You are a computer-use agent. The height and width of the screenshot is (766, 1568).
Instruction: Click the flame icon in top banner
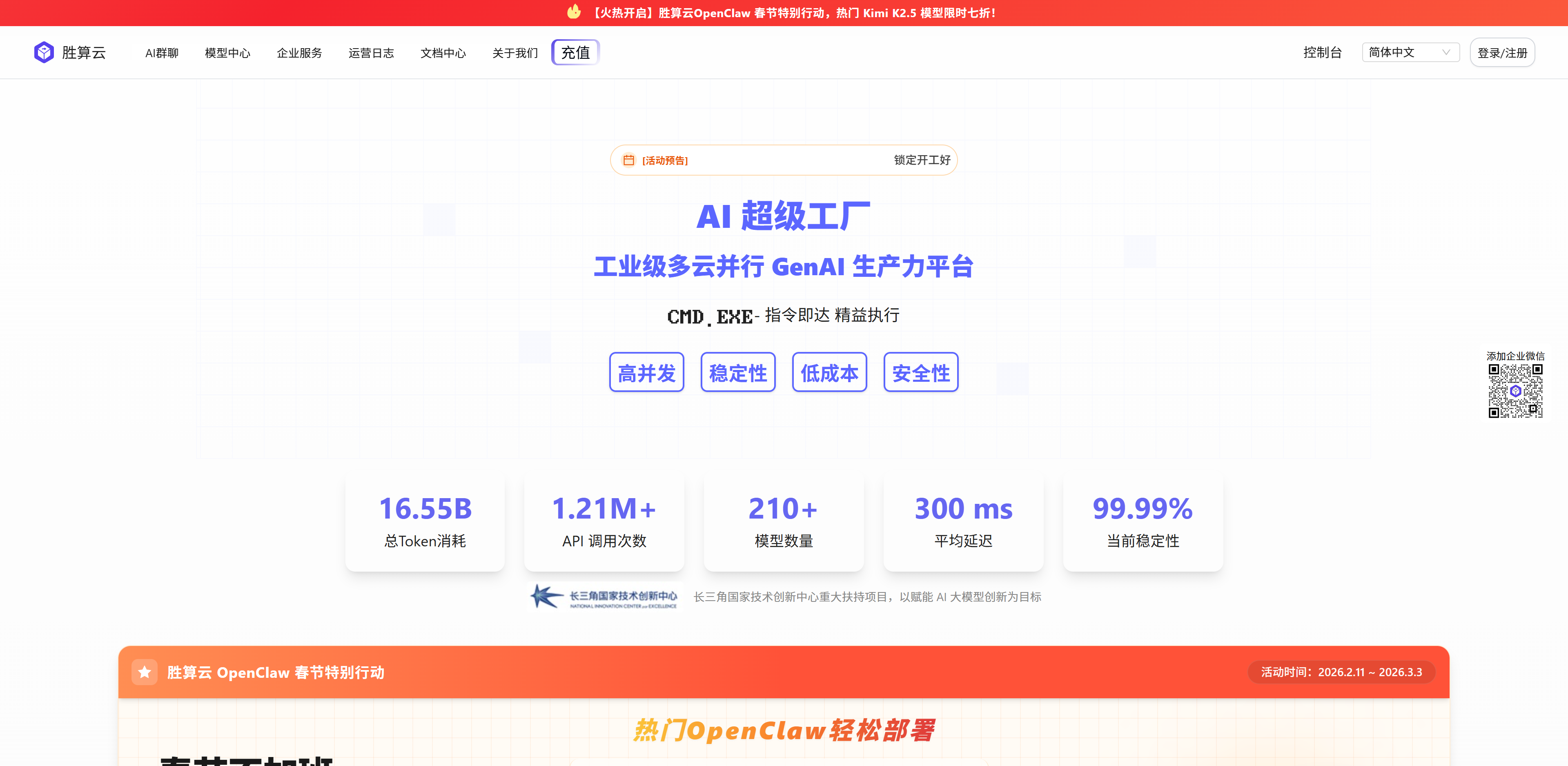pyautogui.click(x=573, y=11)
